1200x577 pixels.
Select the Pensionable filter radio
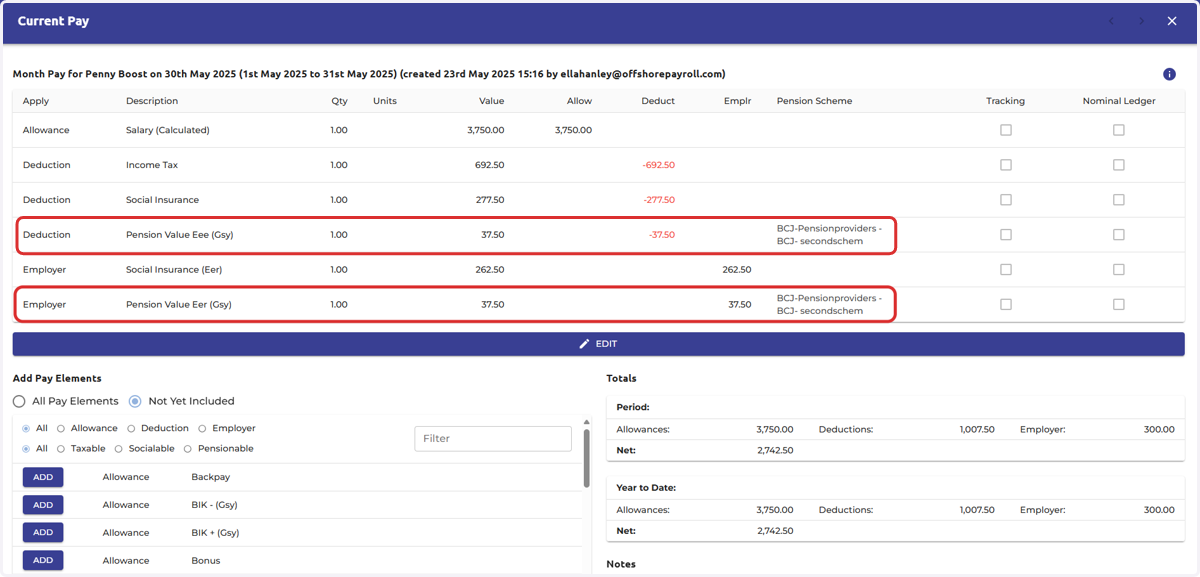(188, 449)
